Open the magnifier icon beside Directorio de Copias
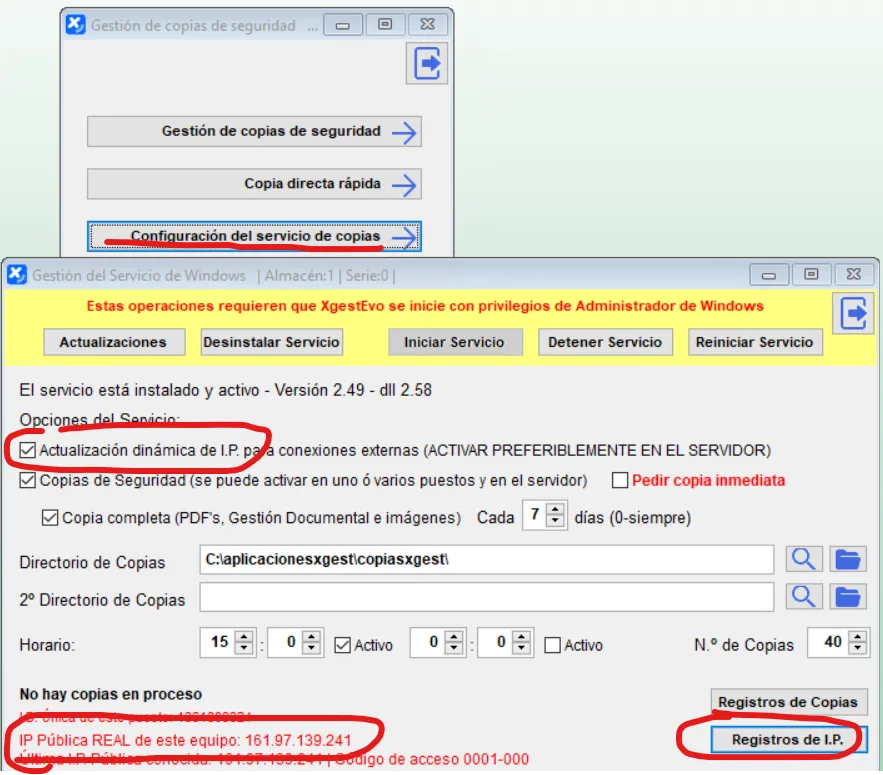This screenshot has height=775, width=883. point(804,559)
